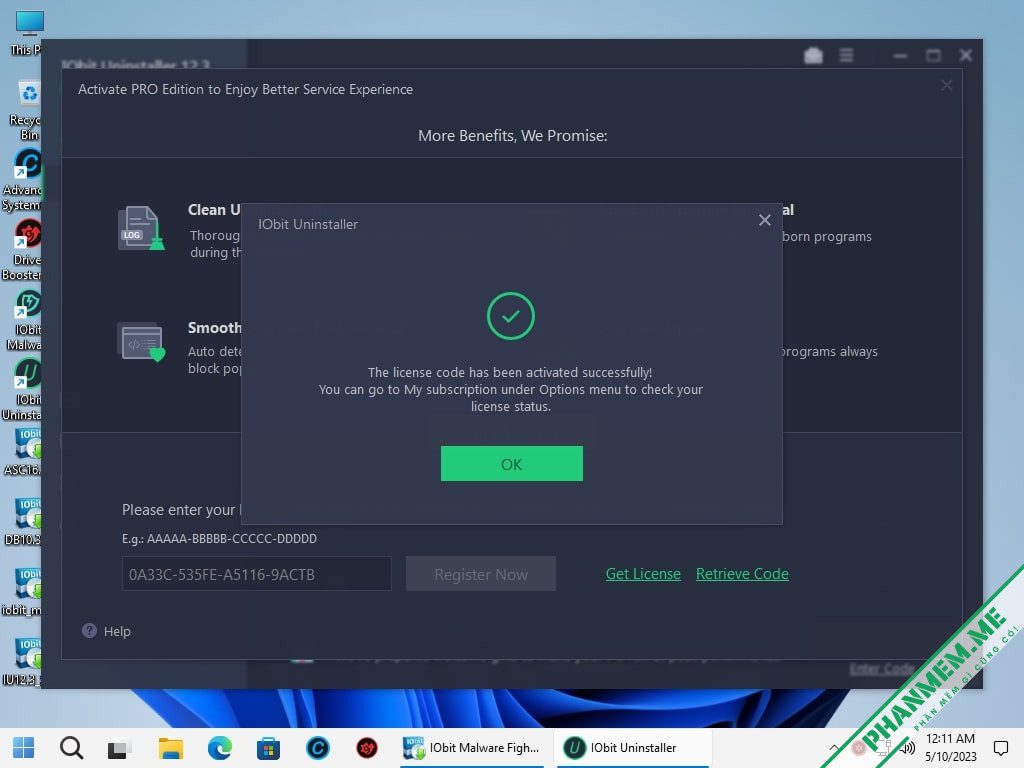
Task: Close the IObit Uninstaller success dialog
Action: click(765, 221)
